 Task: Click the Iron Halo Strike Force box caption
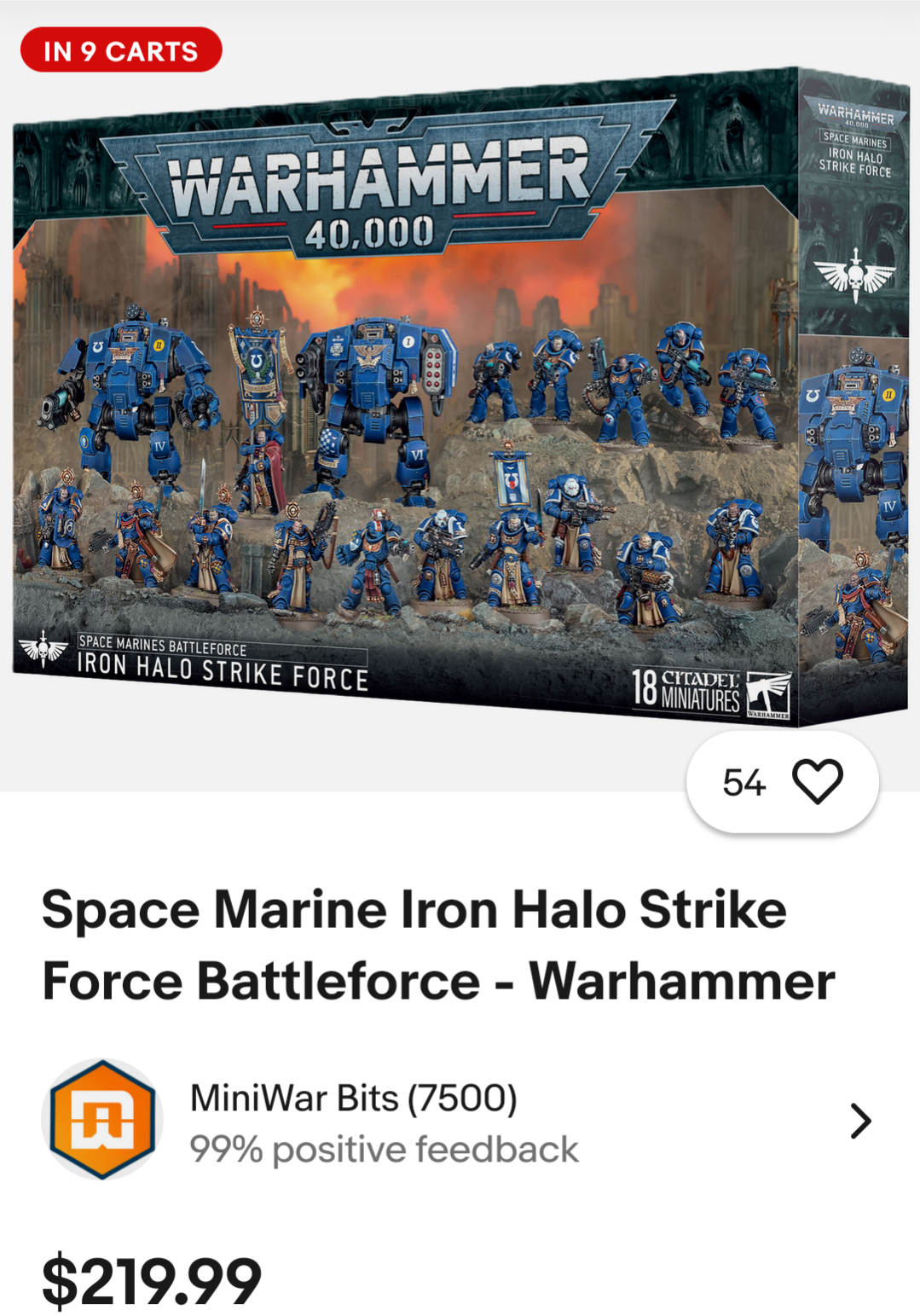click(223, 670)
